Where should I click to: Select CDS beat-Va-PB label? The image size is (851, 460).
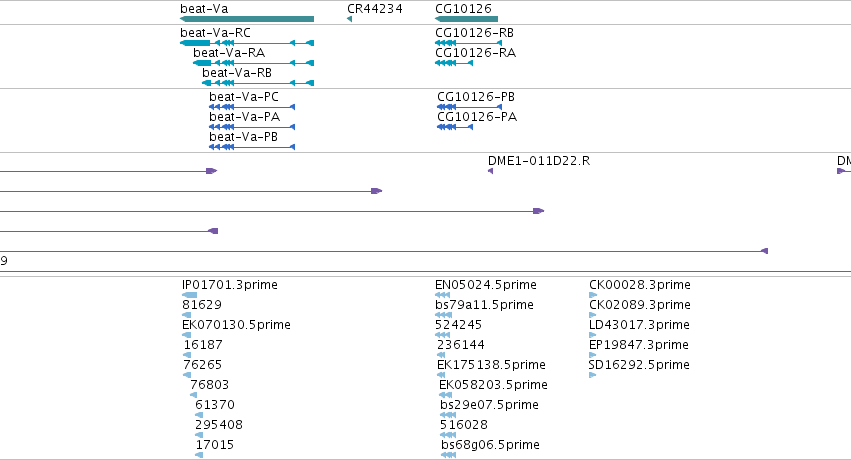coord(243,137)
